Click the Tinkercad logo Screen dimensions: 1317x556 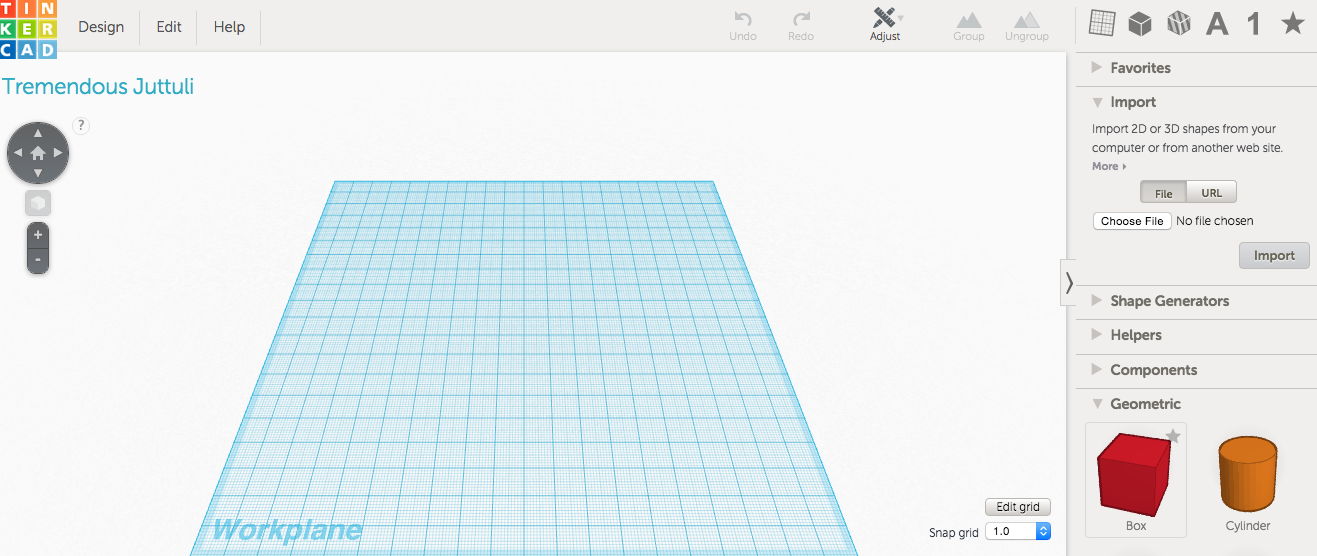tap(29, 29)
